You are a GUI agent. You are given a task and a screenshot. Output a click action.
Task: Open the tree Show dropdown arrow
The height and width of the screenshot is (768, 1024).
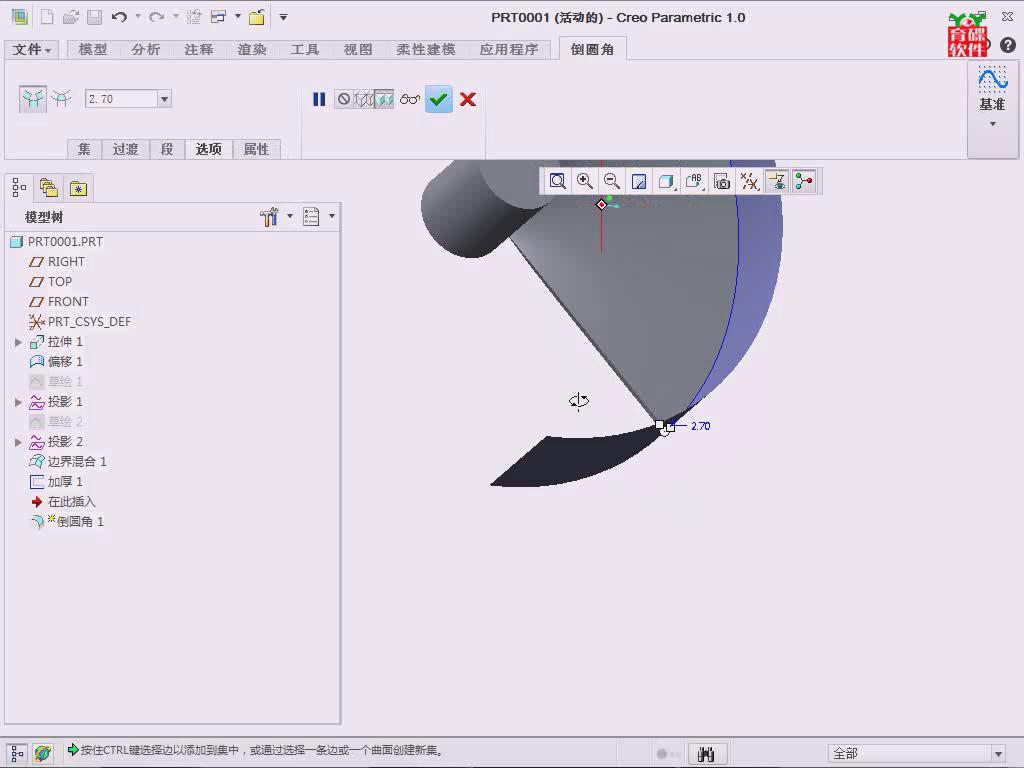pyautogui.click(x=332, y=216)
